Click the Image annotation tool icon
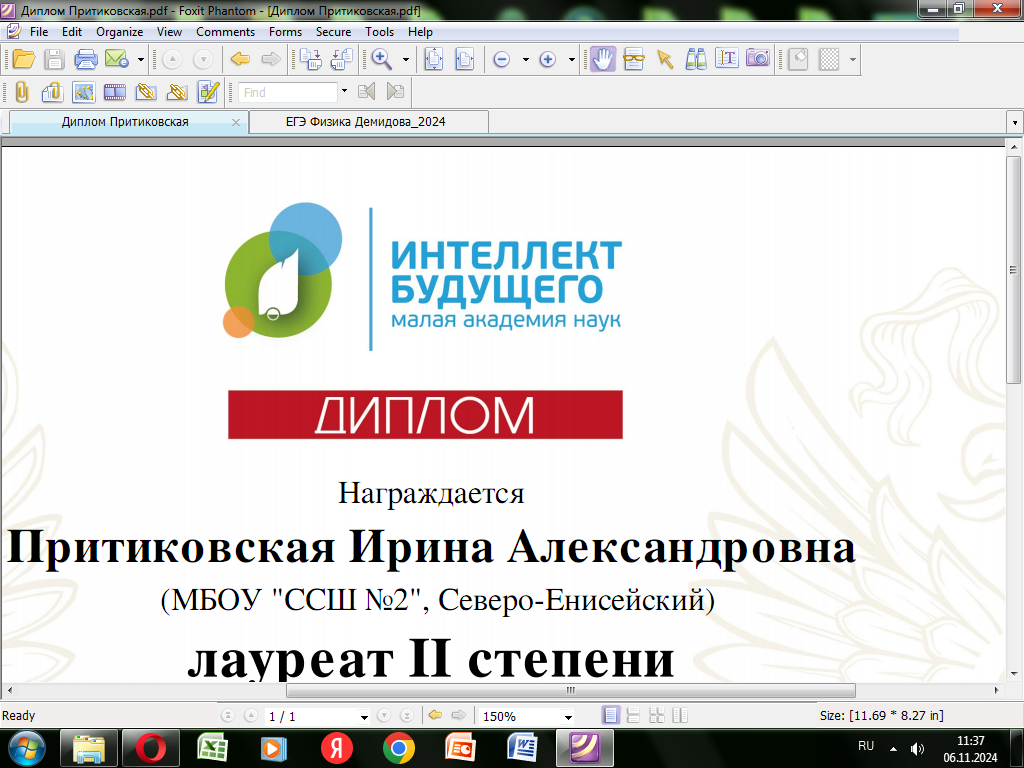The width and height of the screenshot is (1024, 768). point(84,92)
